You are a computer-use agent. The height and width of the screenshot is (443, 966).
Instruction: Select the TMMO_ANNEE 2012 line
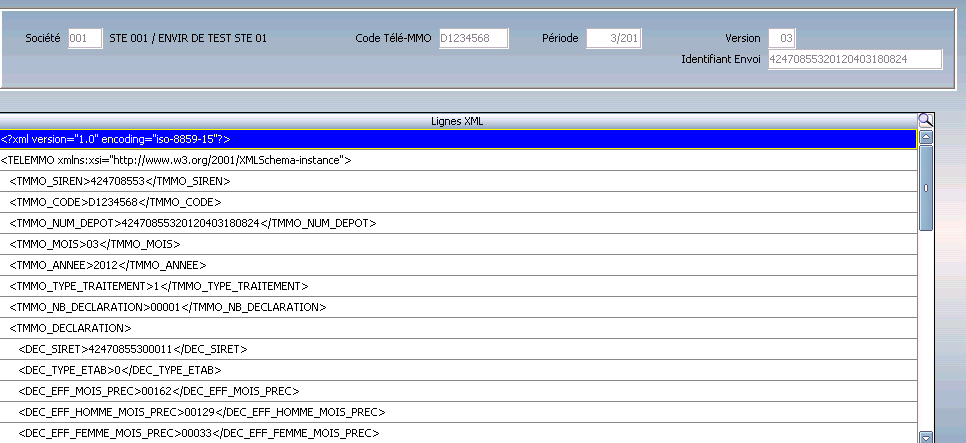(459, 265)
